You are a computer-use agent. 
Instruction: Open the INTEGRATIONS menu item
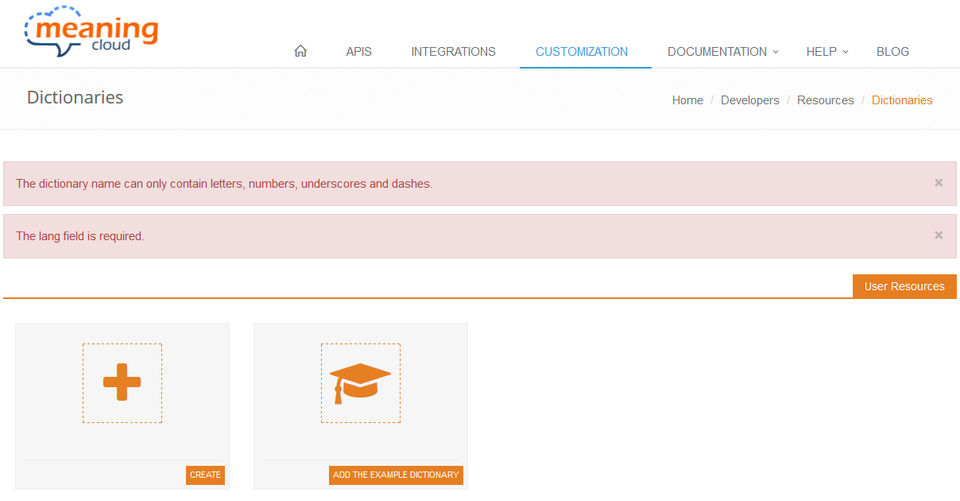(x=453, y=51)
